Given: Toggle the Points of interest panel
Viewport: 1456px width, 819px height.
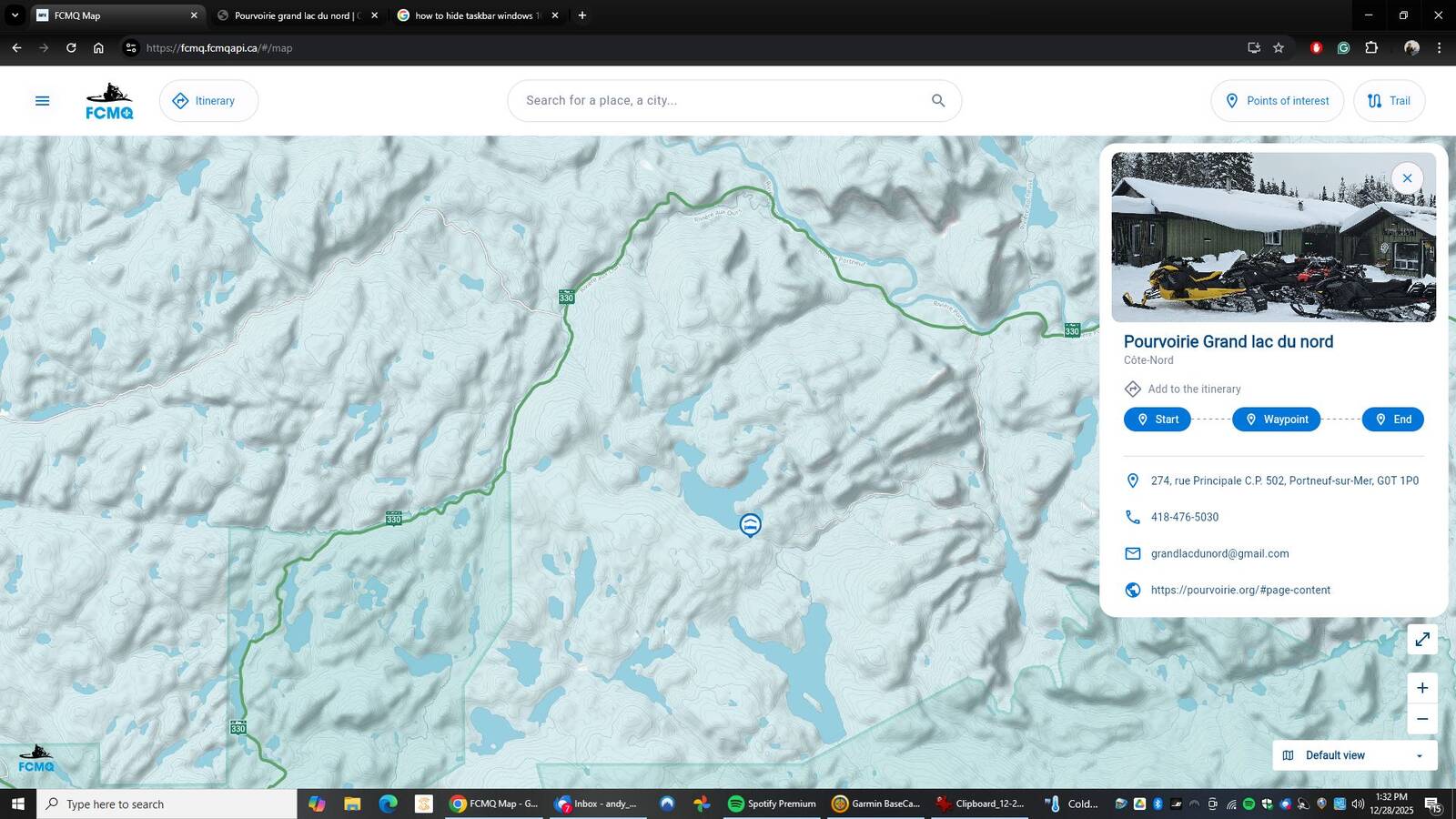Looking at the screenshot, I should click(1277, 100).
